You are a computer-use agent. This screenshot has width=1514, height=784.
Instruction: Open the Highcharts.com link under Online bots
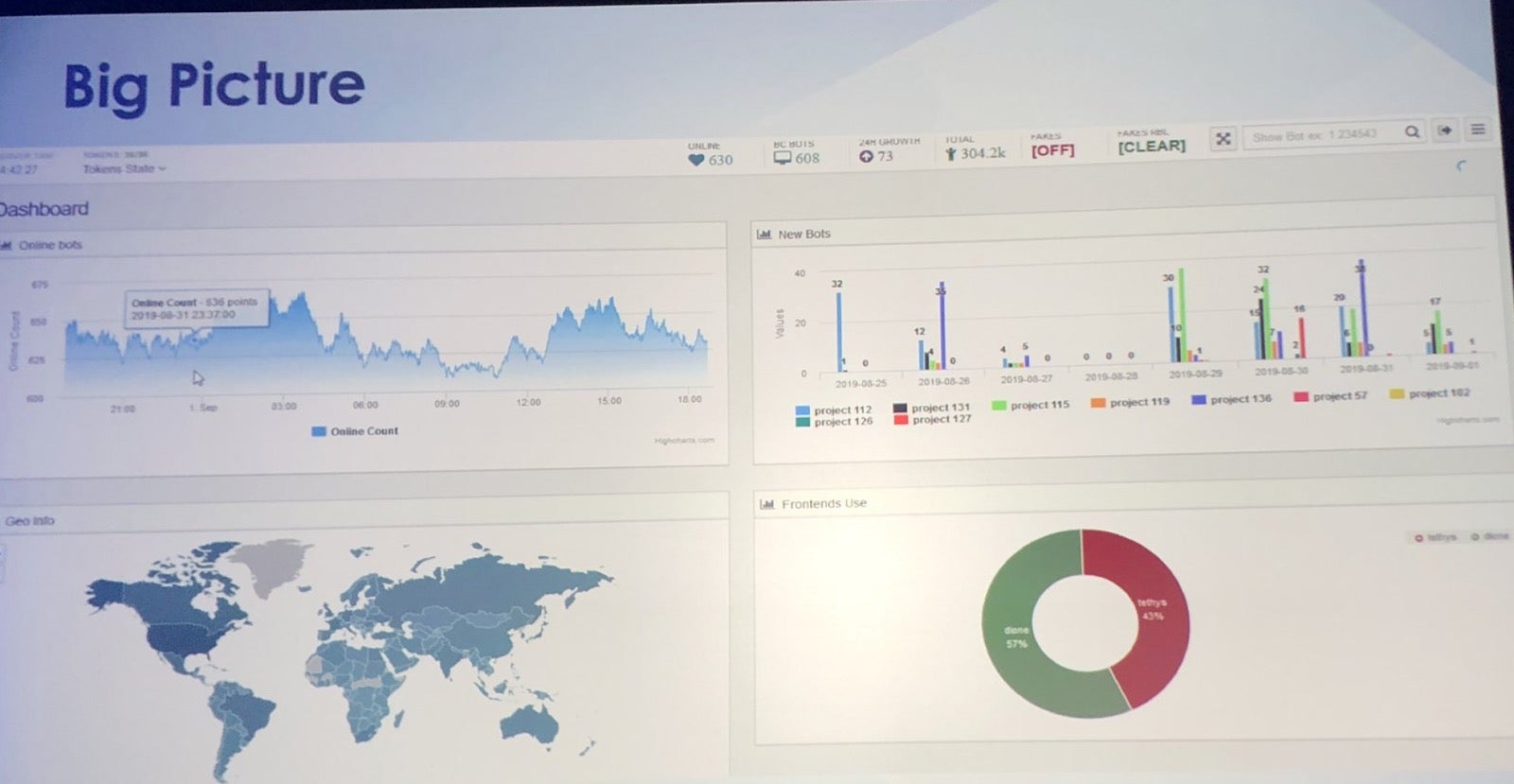pyautogui.click(x=683, y=441)
